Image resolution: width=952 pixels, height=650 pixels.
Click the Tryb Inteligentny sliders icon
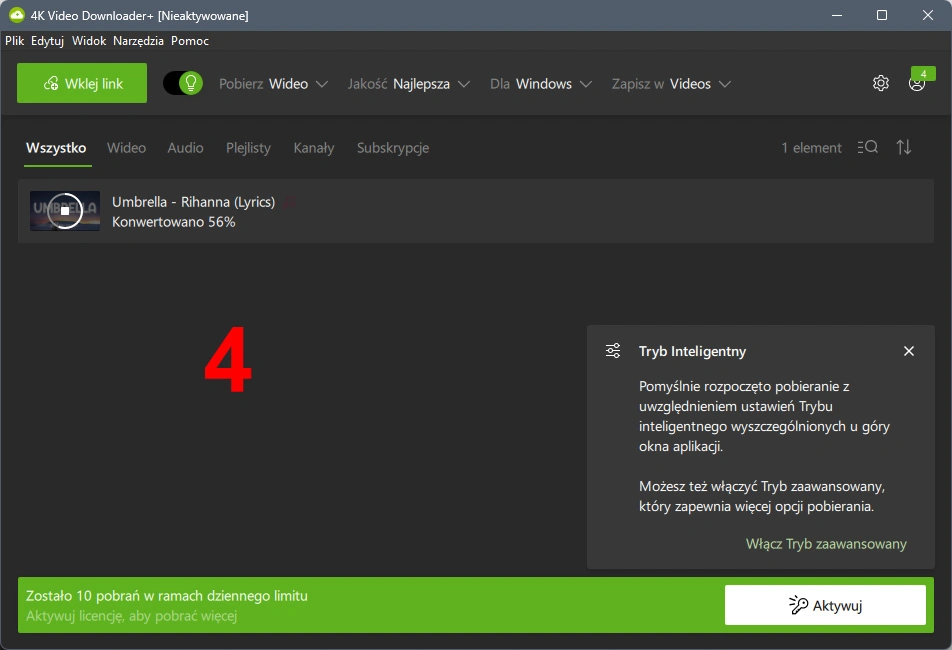613,351
